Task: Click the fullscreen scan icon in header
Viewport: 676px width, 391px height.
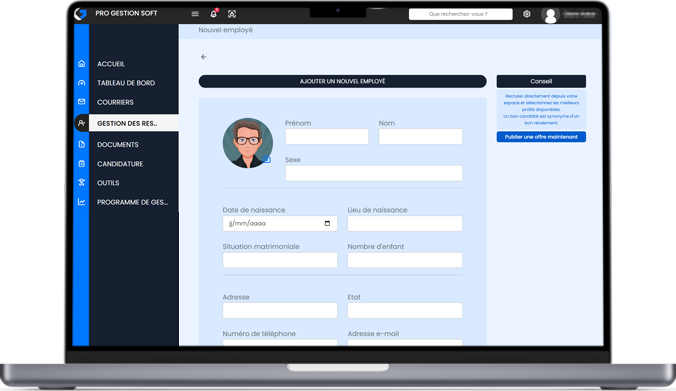Action: (x=232, y=14)
